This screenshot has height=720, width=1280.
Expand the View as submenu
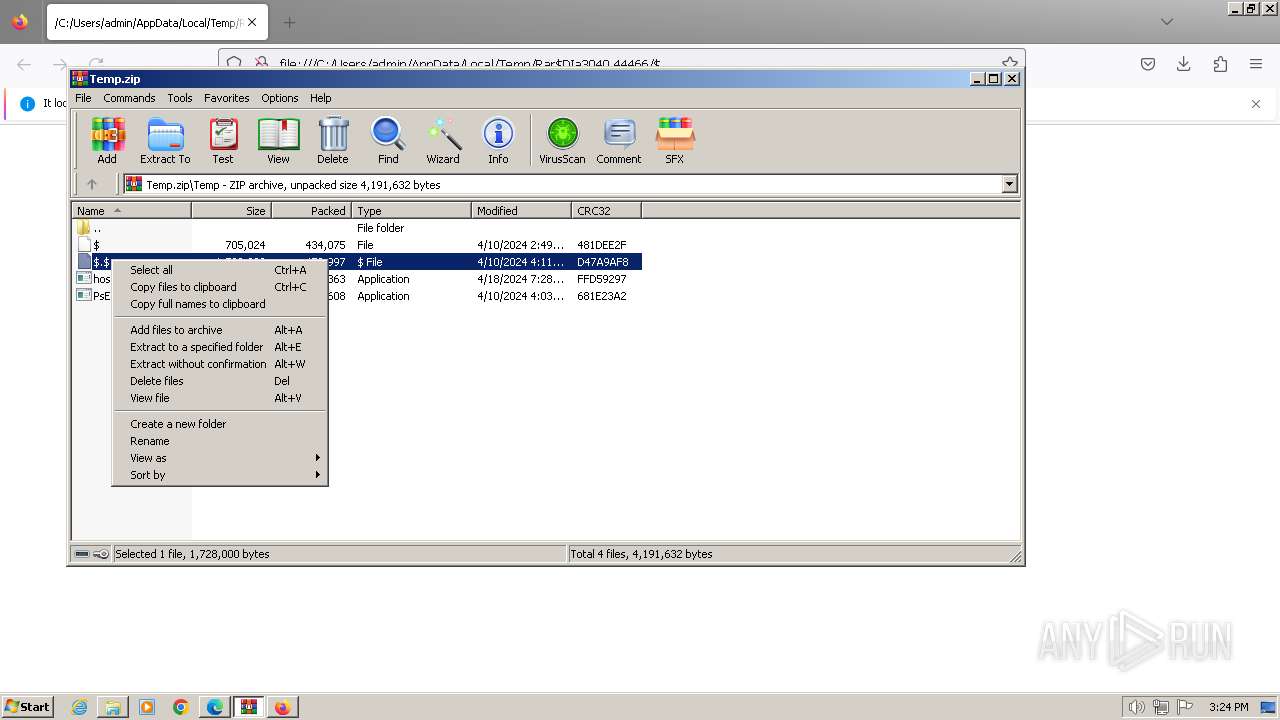point(220,458)
